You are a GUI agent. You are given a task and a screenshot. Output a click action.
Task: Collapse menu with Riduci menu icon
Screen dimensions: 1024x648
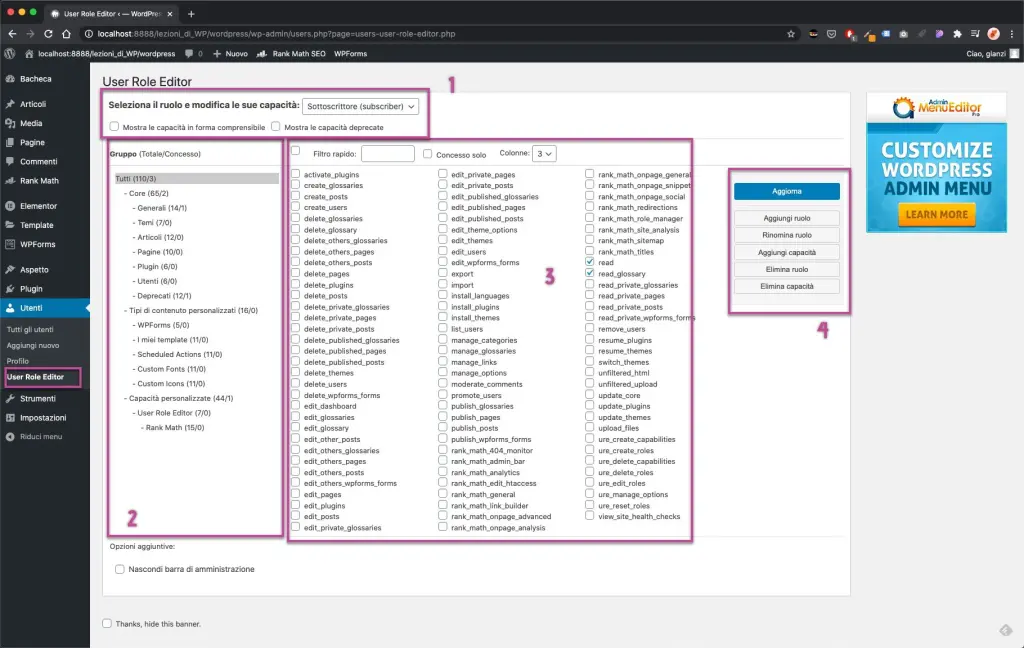[x=10, y=436]
